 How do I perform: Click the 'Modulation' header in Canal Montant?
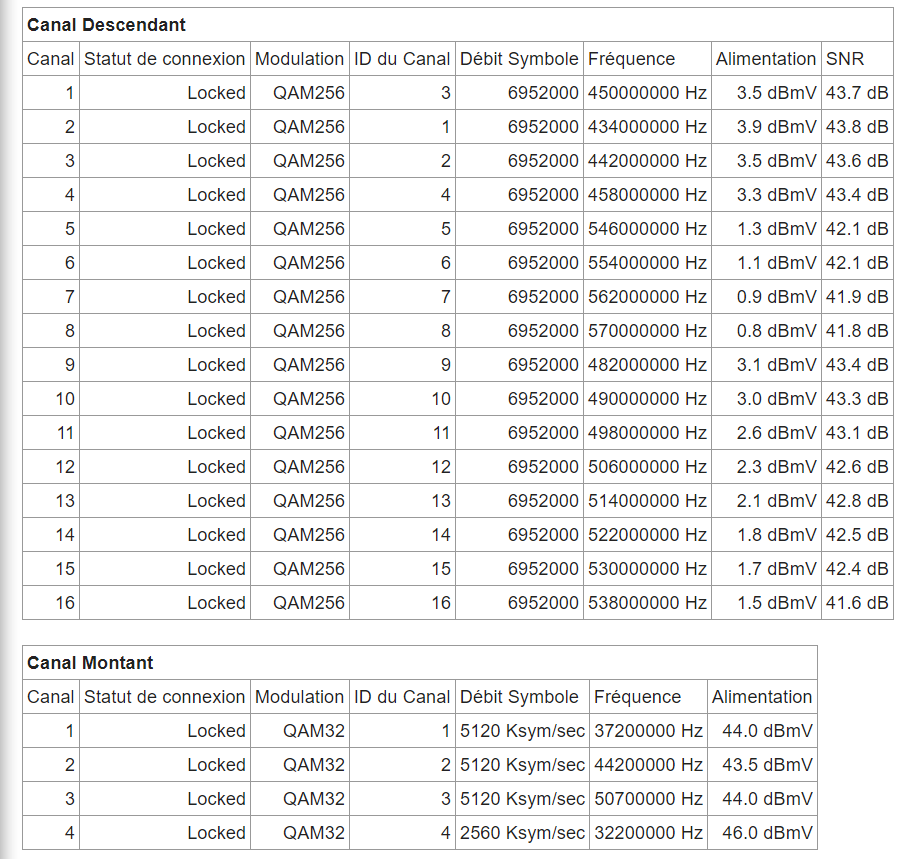pyautogui.click(x=299, y=696)
